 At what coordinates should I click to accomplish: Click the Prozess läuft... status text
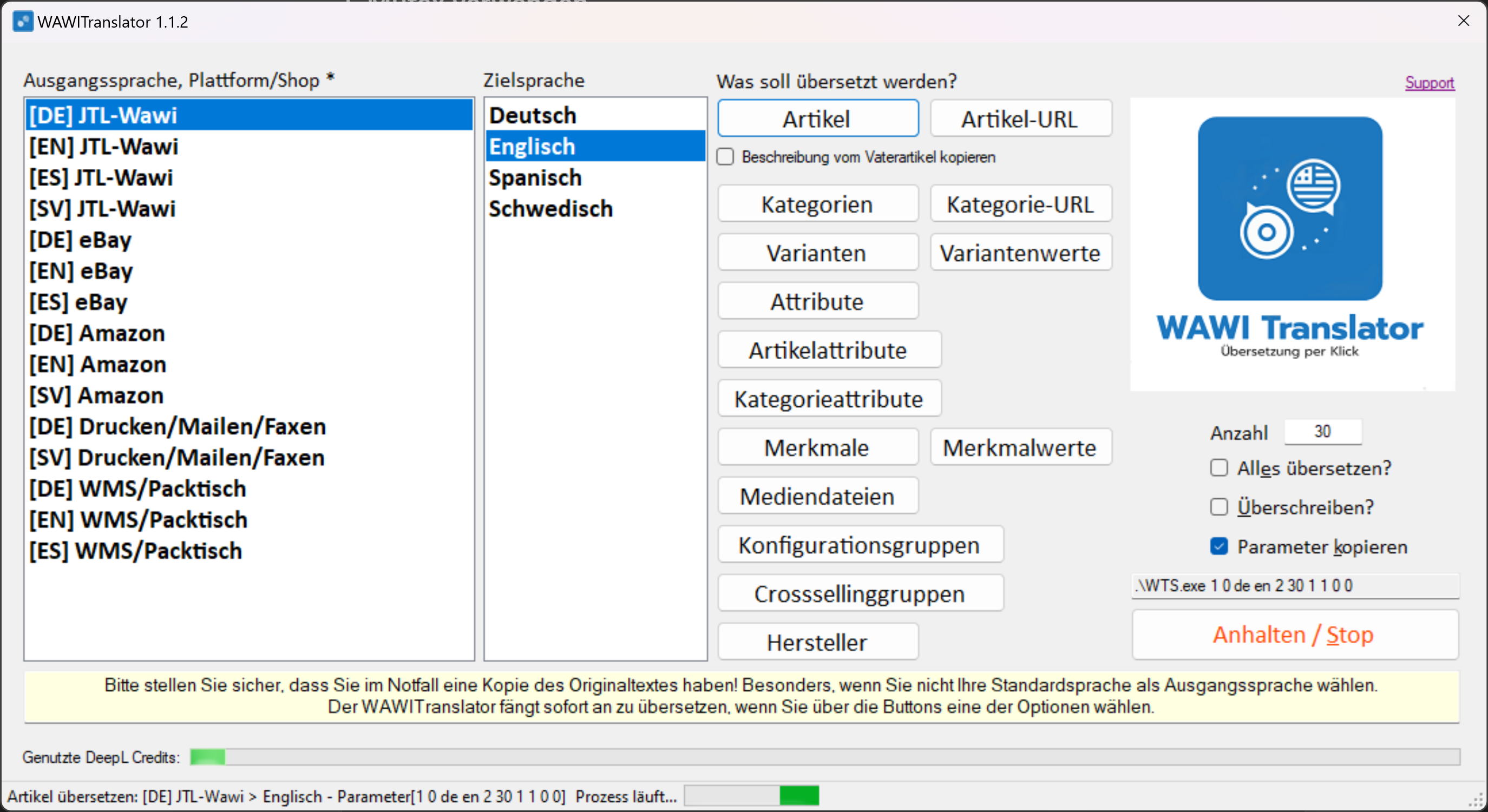[x=626, y=796]
